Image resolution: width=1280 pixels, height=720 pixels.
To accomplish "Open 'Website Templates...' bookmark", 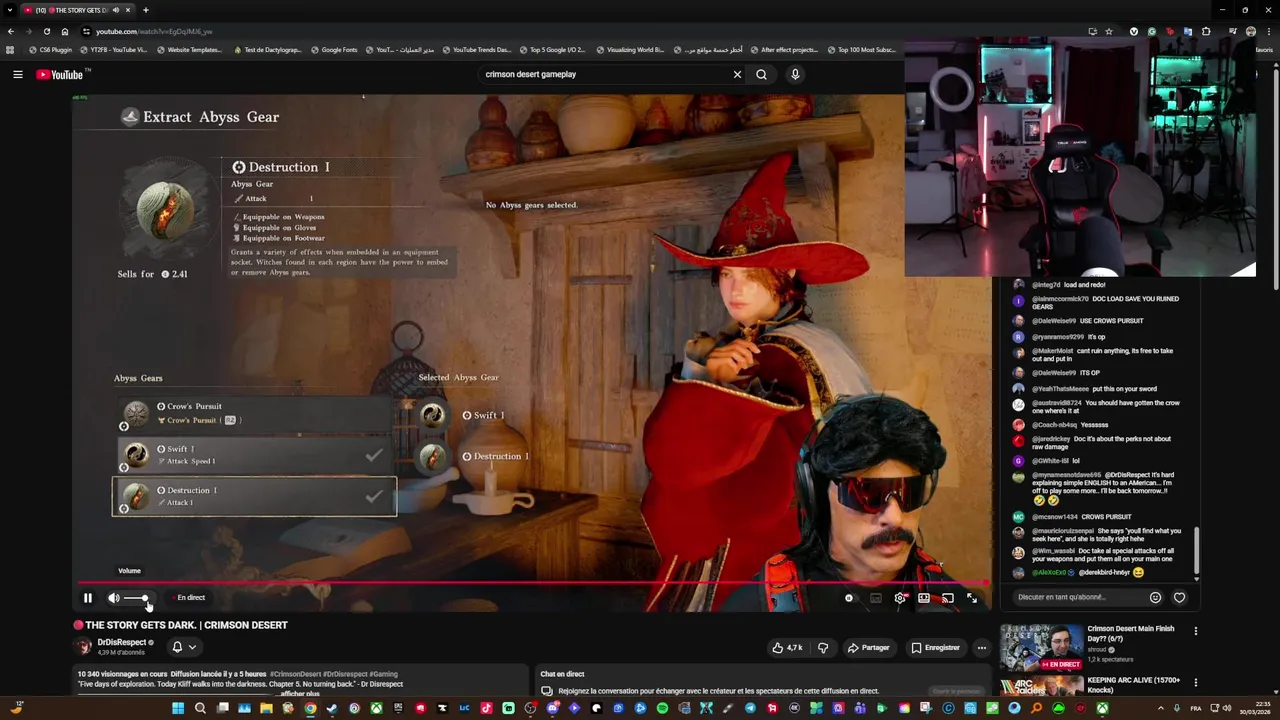I will pos(188,49).
